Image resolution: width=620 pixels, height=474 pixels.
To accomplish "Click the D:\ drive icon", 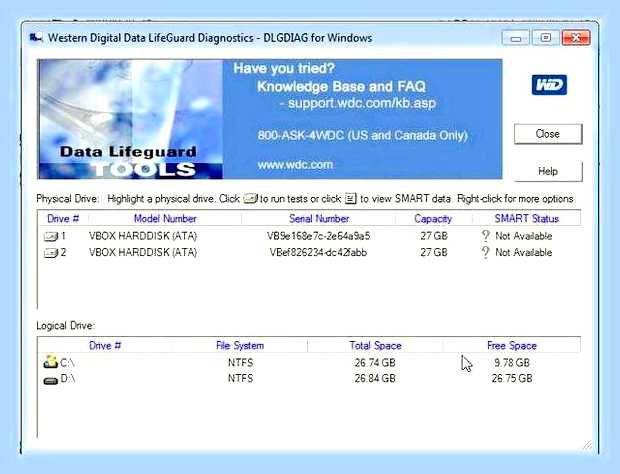I will [50, 380].
